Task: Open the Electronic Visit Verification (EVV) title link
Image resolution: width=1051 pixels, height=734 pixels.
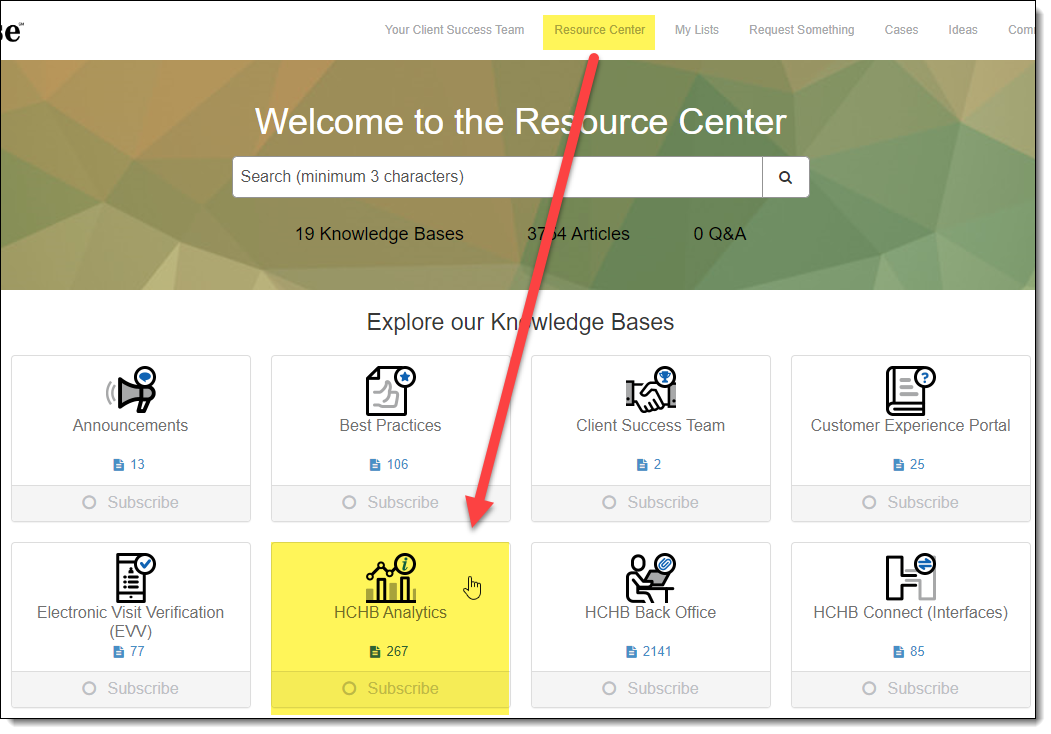Action: pyautogui.click(x=131, y=622)
